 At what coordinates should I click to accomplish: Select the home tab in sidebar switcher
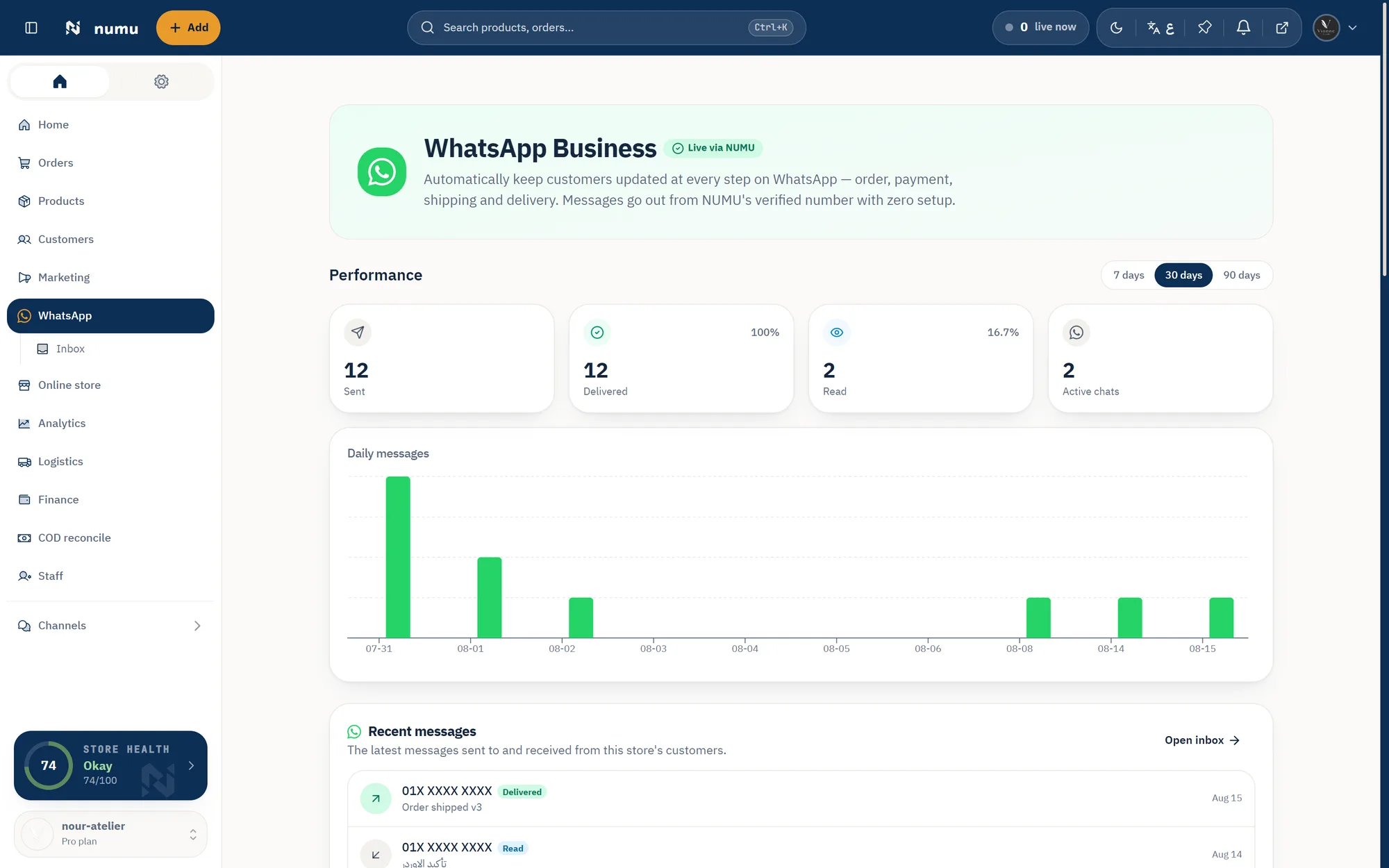point(60,82)
